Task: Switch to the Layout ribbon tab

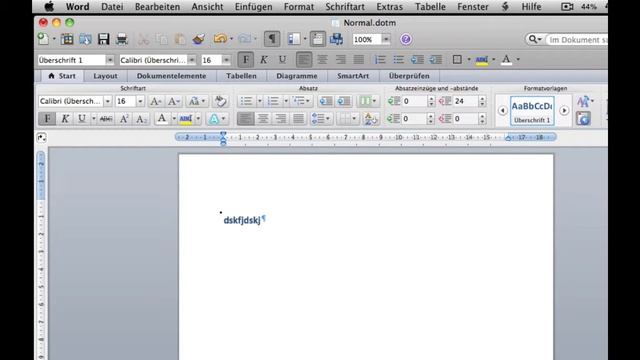Action: (x=105, y=76)
